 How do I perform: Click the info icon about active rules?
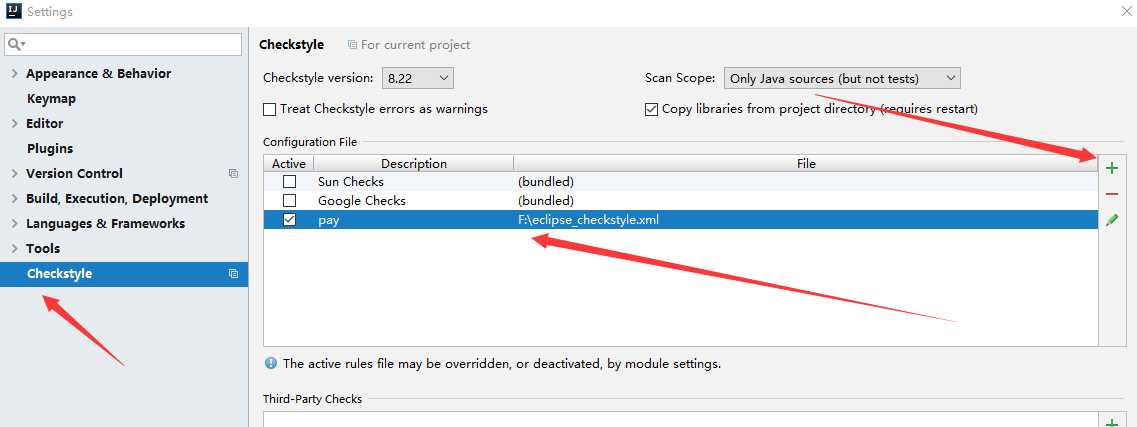click(x=270, y=363)
